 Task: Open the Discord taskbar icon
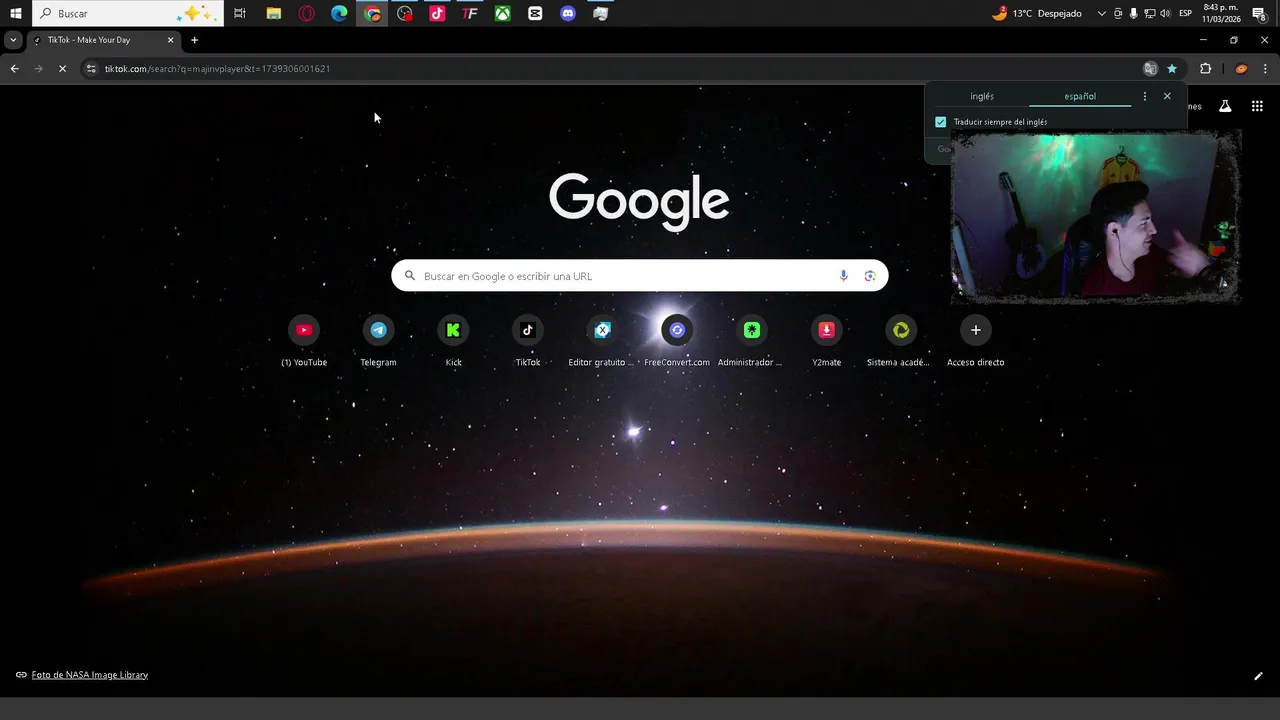click(x=568, y=13)
